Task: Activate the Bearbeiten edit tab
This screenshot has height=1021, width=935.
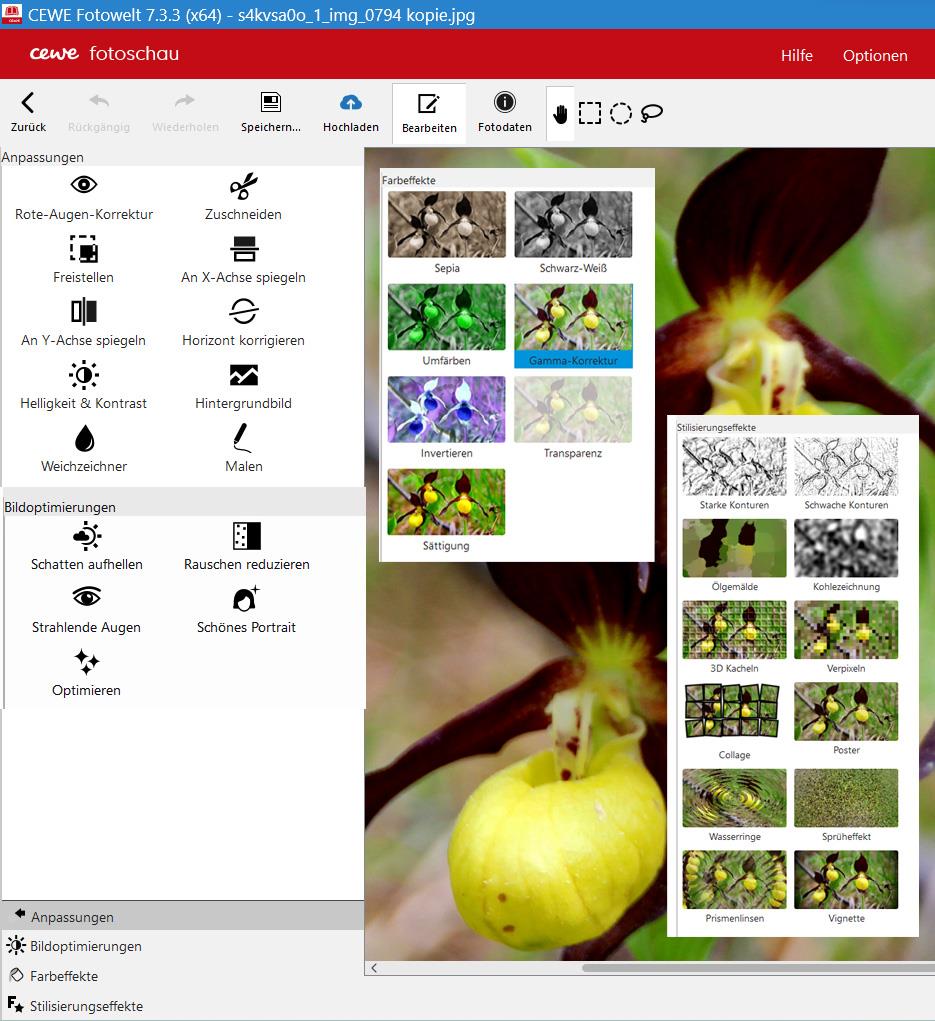Action: click(429, 113)
